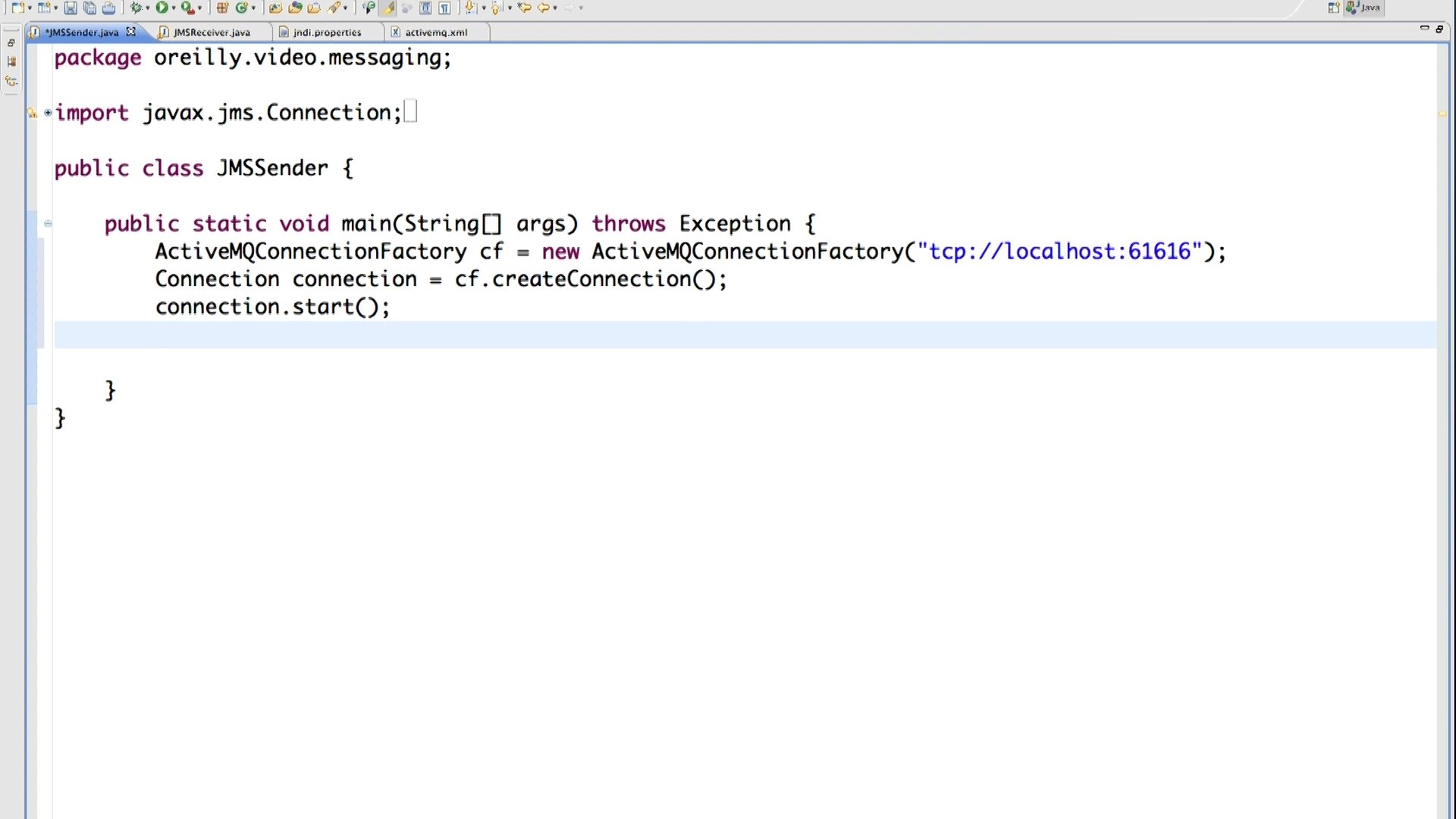Click the Run External Tools icon
The width and height of the screenshot is (1456, 819).
187,8
